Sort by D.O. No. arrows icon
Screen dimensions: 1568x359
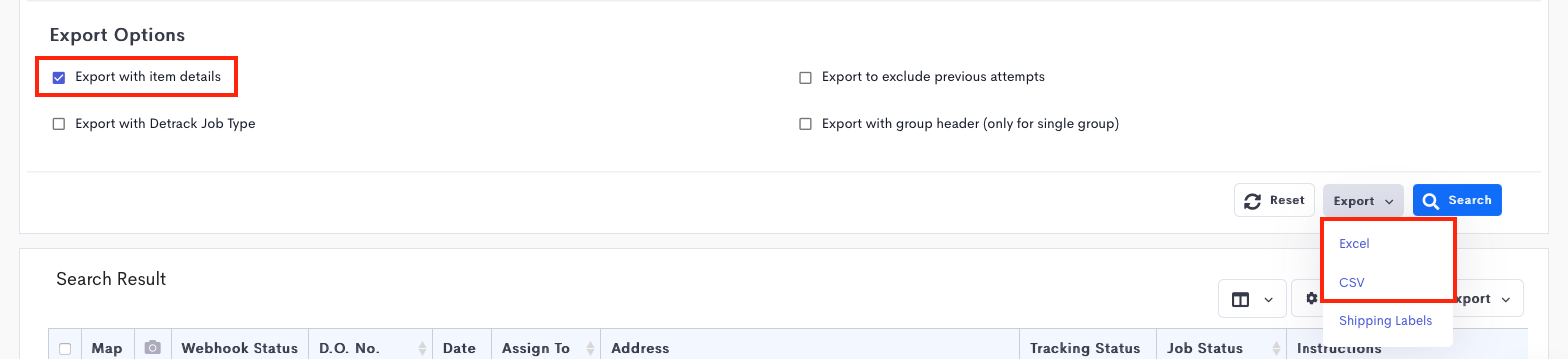(422, 348)
